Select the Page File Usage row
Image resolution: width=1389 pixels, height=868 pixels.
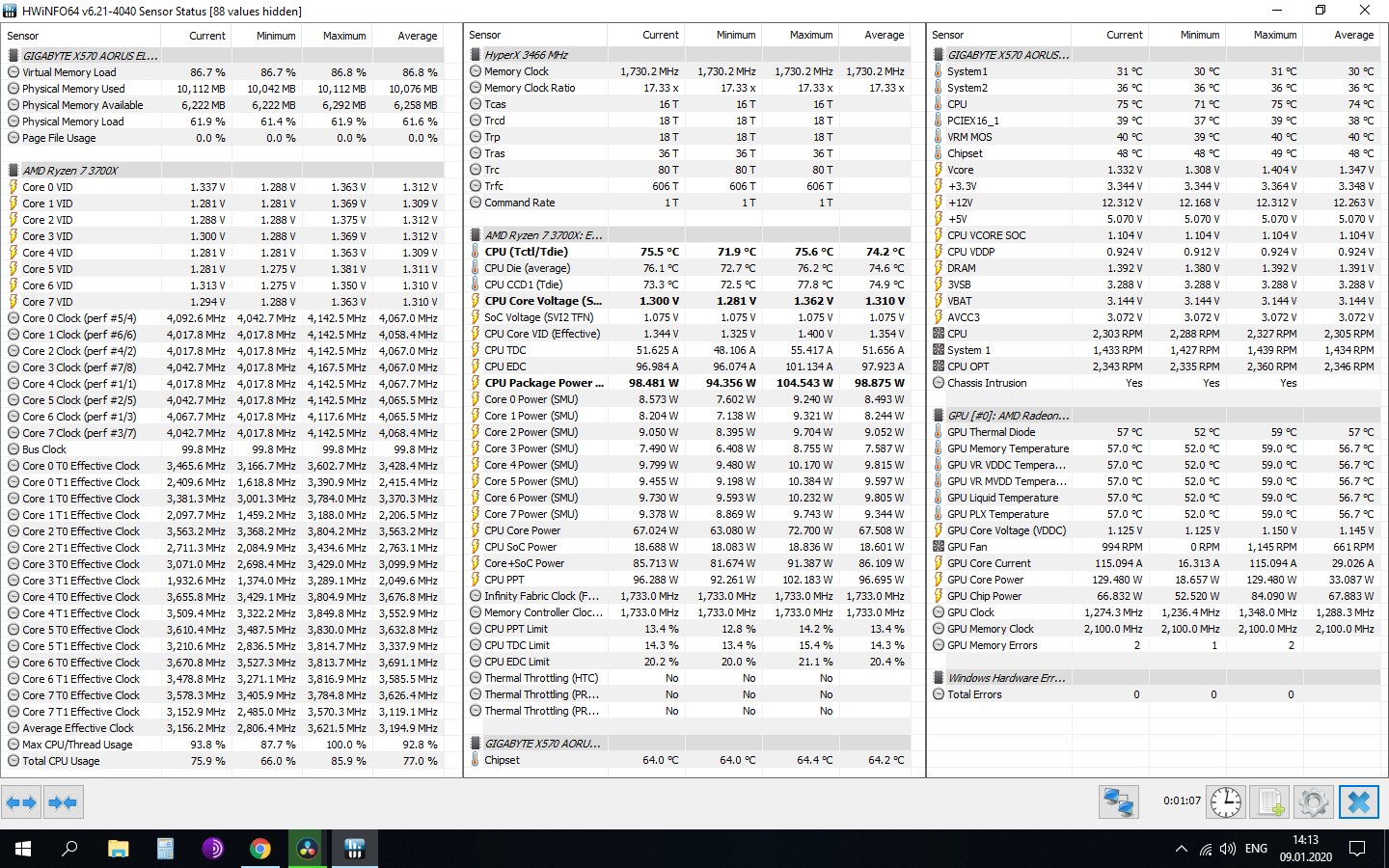(x=223, y=138)
